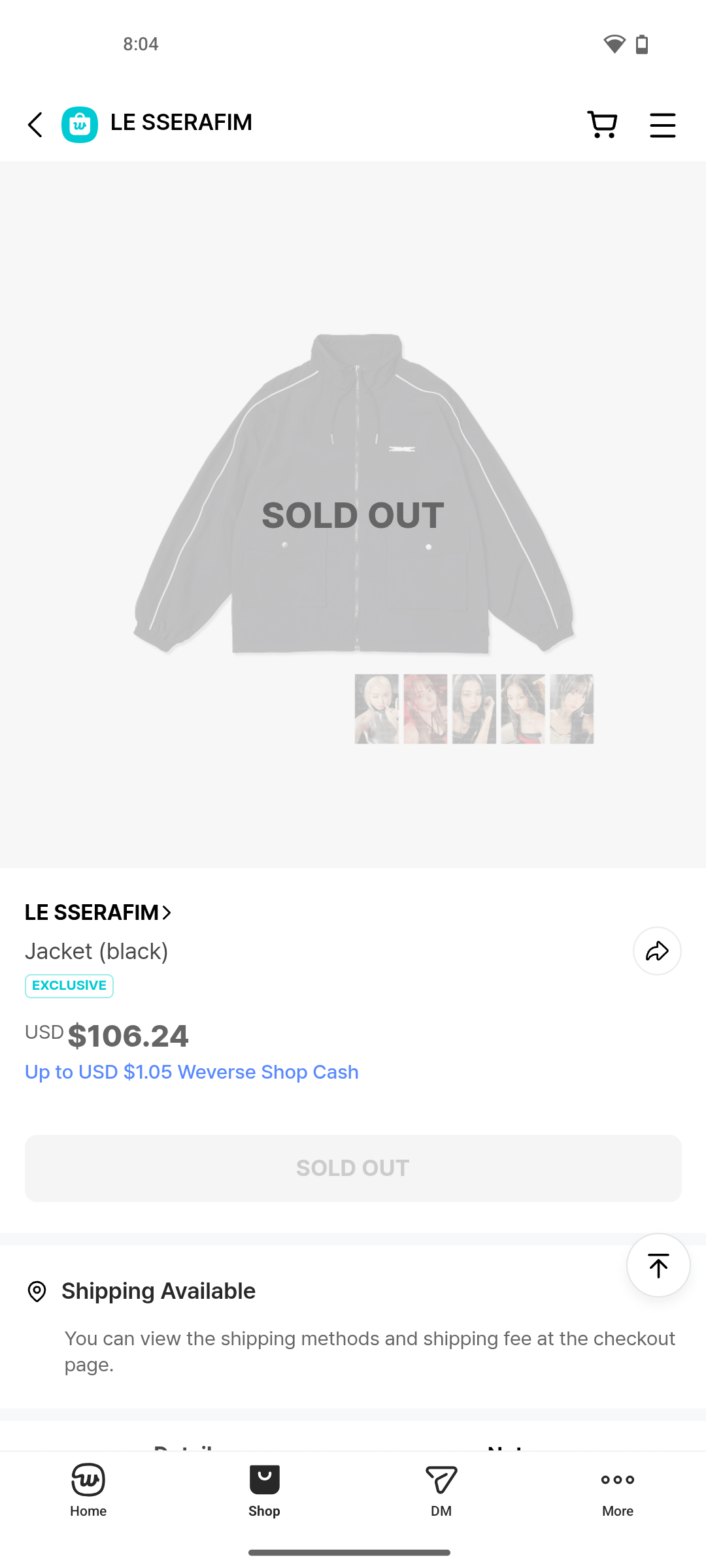Image resolution: width=706 pixels, height=1568 pixels.
Task: Expand the LE SSERAFIM artist link chevron
Action: [x=167, y=913]
